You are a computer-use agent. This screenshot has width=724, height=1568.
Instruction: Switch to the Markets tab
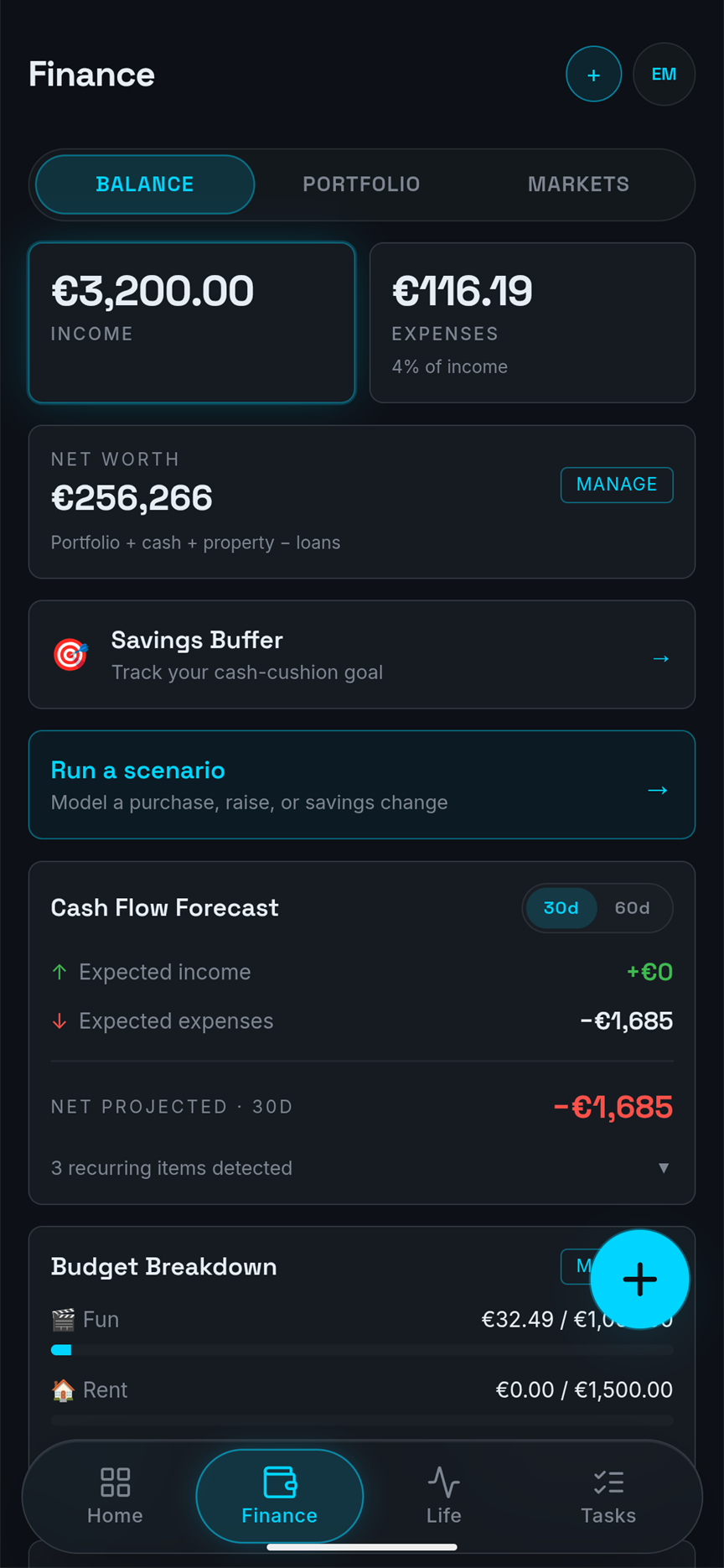pyautogui.click(x=578, y=184)
